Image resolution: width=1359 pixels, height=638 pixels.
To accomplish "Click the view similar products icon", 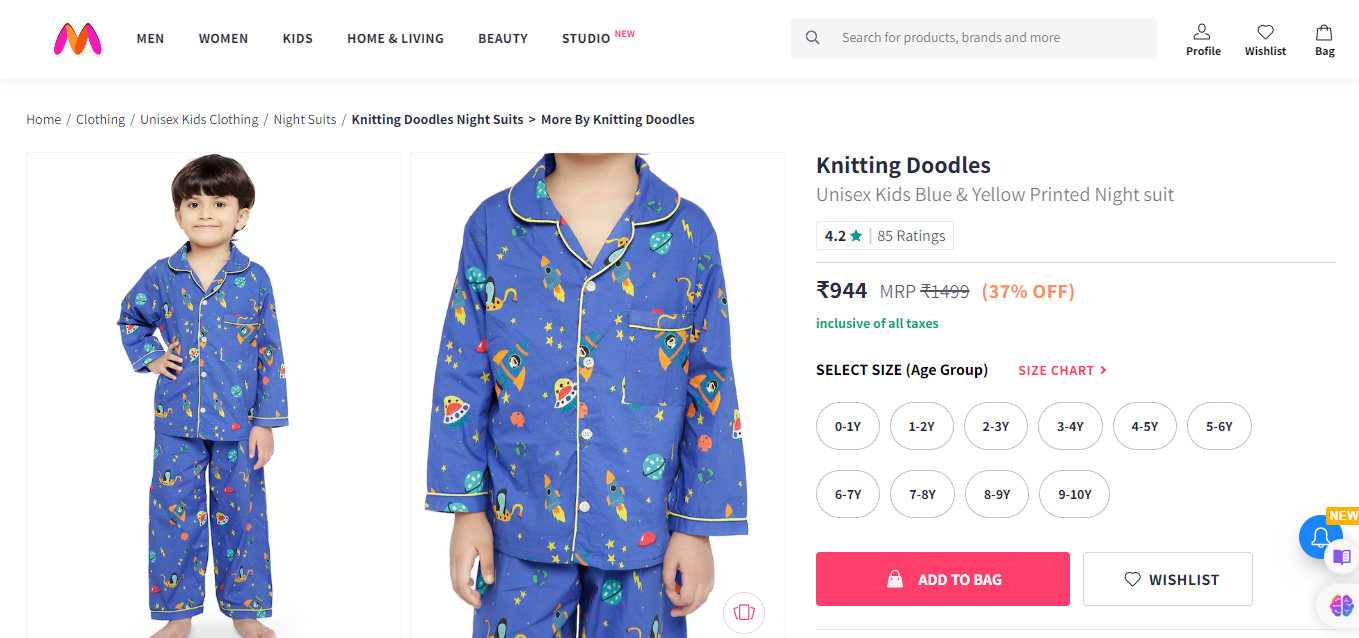I will 743,612.
